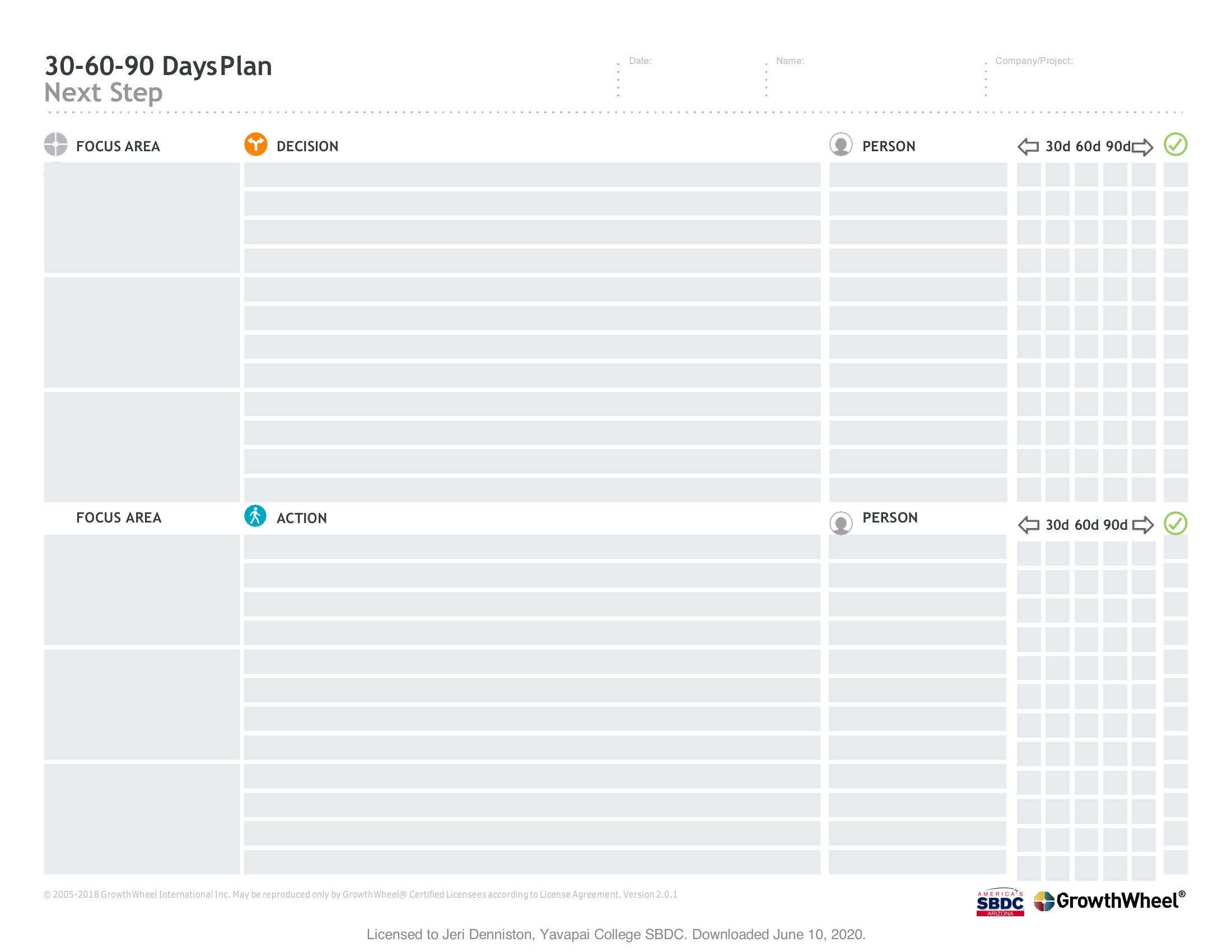This screenshot has width=1232, height=952.
Task: Click the GrowthWheel logo at bottom right
Action: [1109, 900]
